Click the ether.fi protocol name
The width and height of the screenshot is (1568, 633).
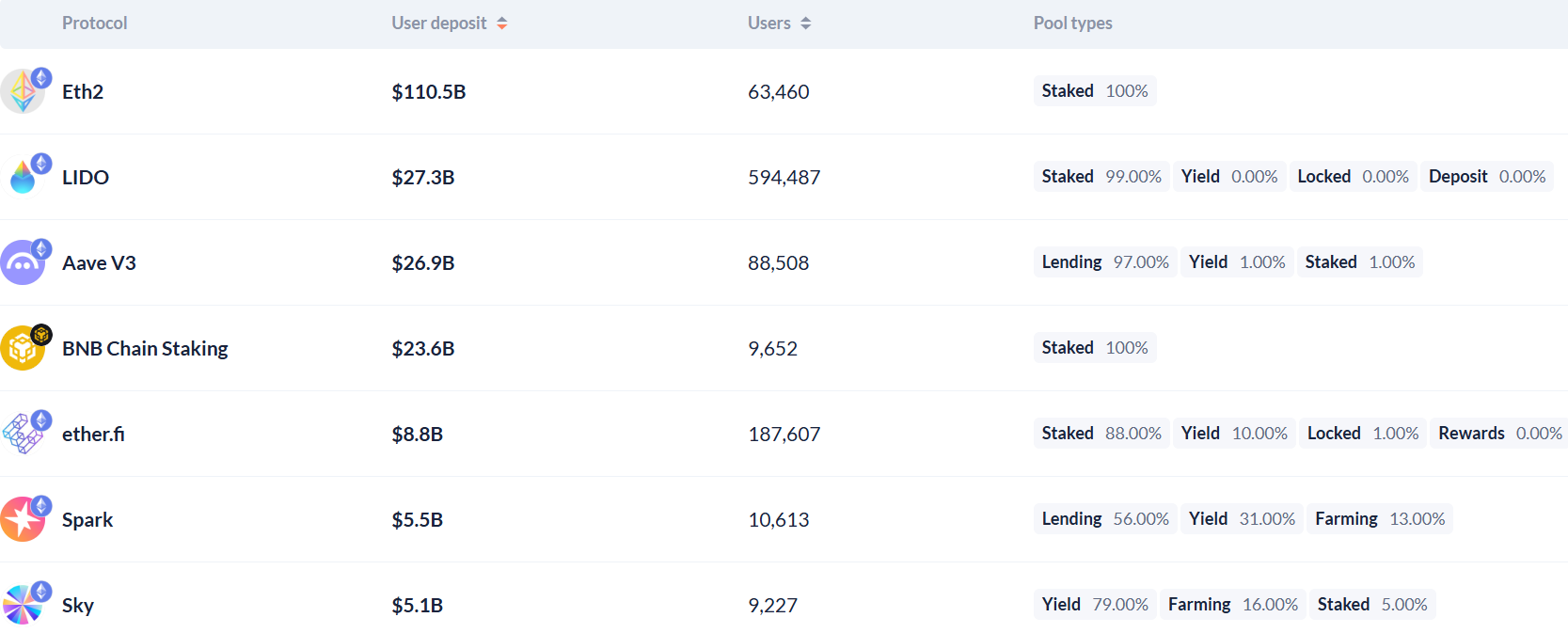pos(93,435)
